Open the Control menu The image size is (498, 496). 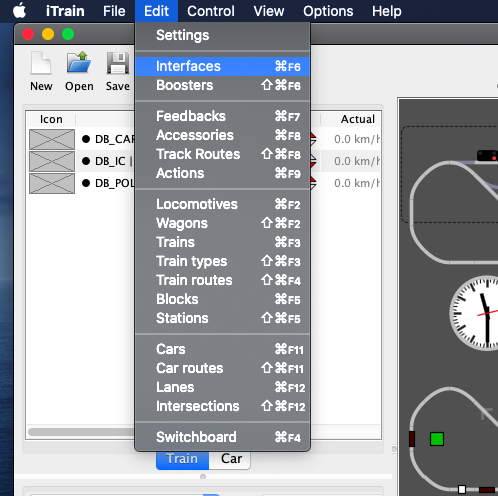coord(211,11)
